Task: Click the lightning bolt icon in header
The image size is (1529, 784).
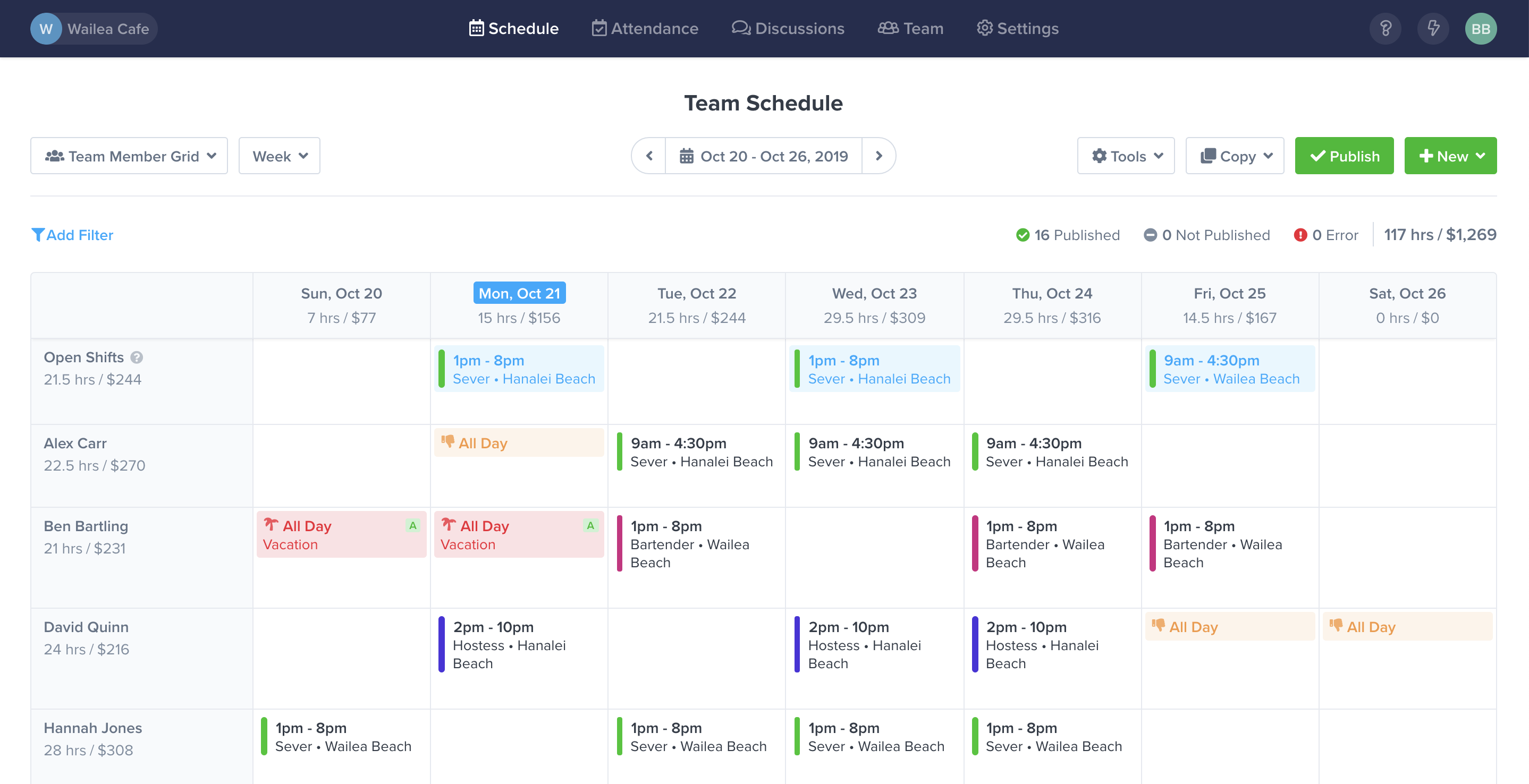Action: click(1432, 28)
